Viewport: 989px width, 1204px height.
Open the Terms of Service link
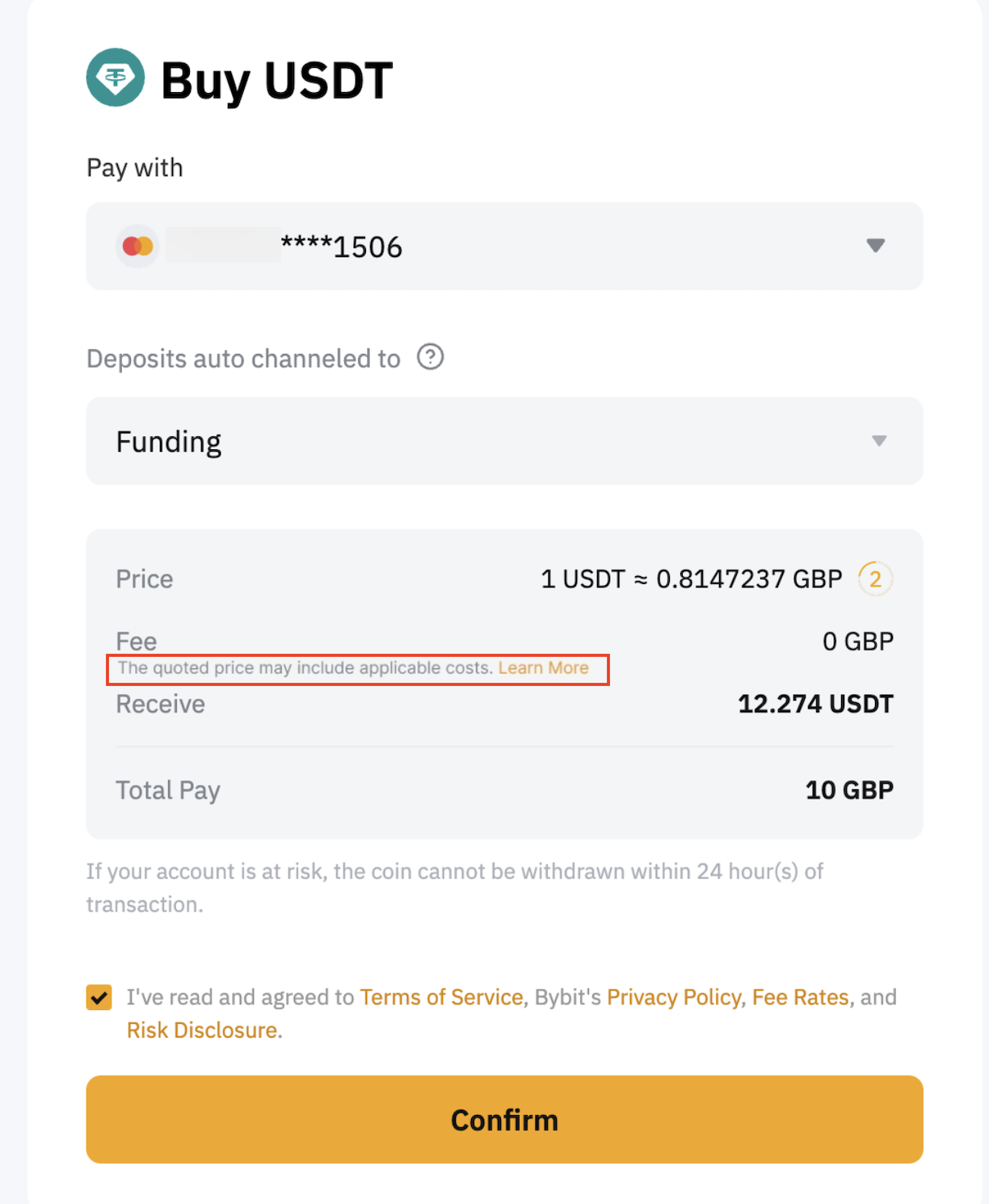point(441,997)
